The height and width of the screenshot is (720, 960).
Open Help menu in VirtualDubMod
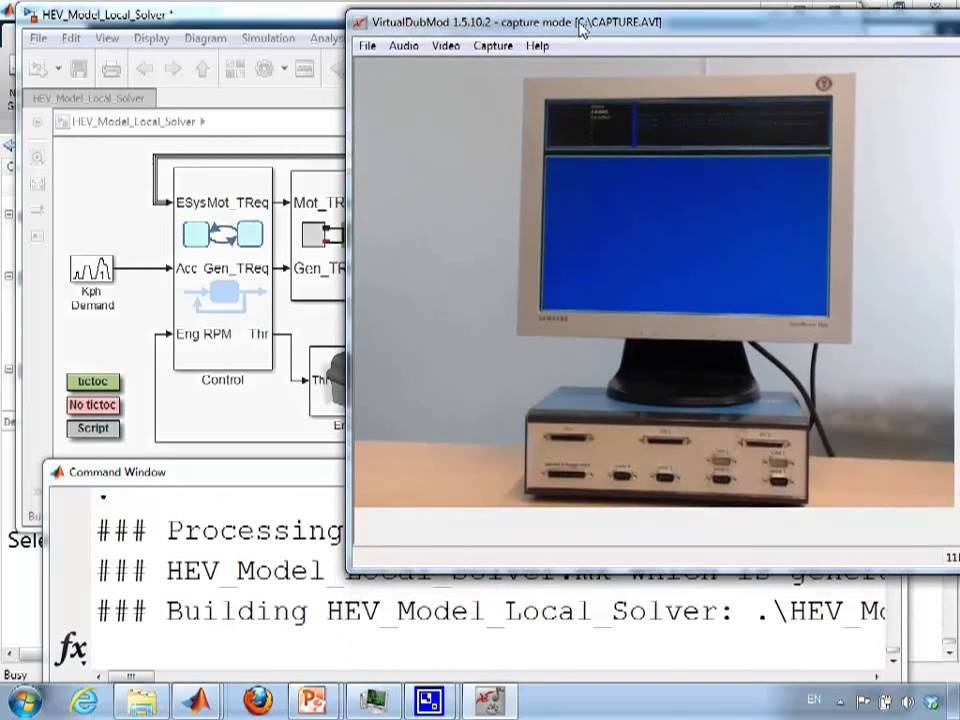(x=538, y=46)
